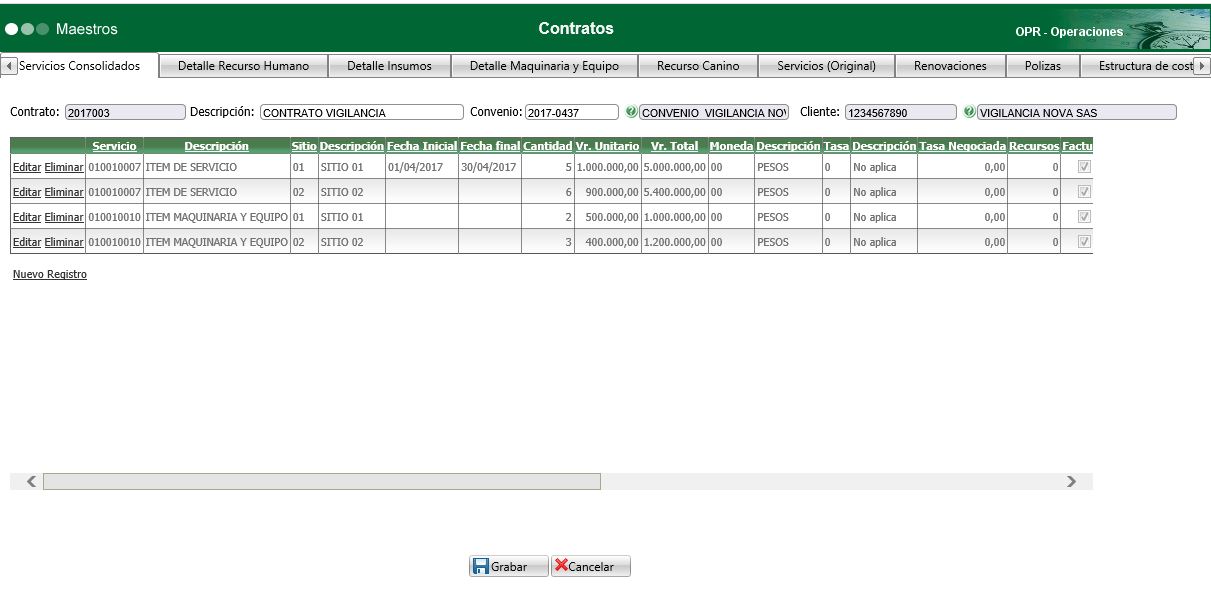Open the Servicios (Original) tab
The image size is (1211, 602).
(x=826, y=66)
